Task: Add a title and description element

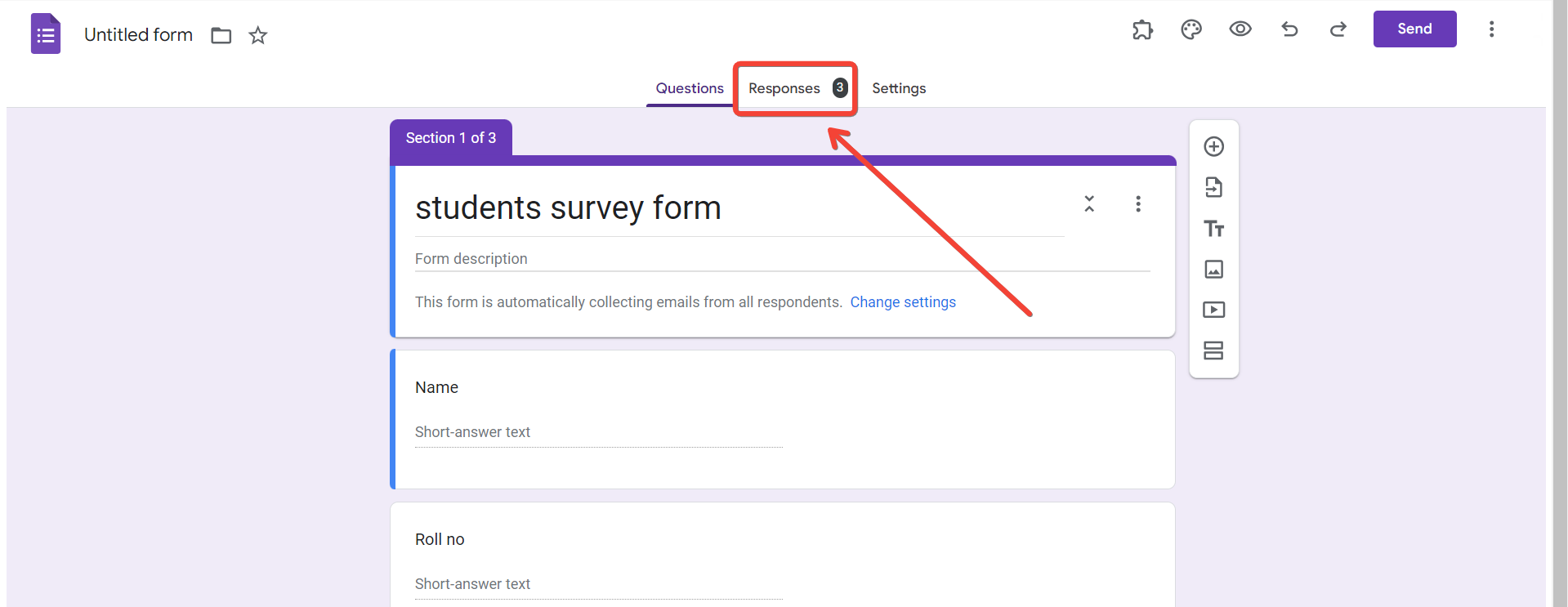Action: 1213,228
